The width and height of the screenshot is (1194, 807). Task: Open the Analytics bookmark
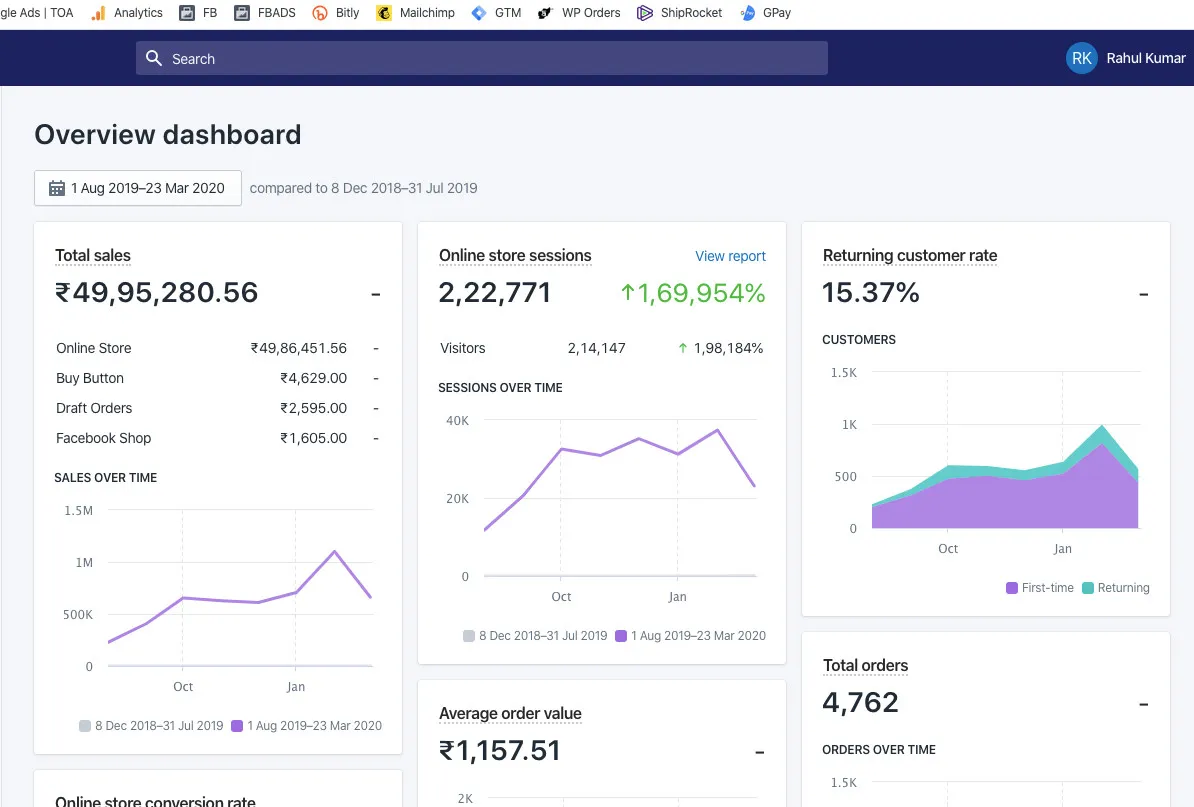coord(126,13)
